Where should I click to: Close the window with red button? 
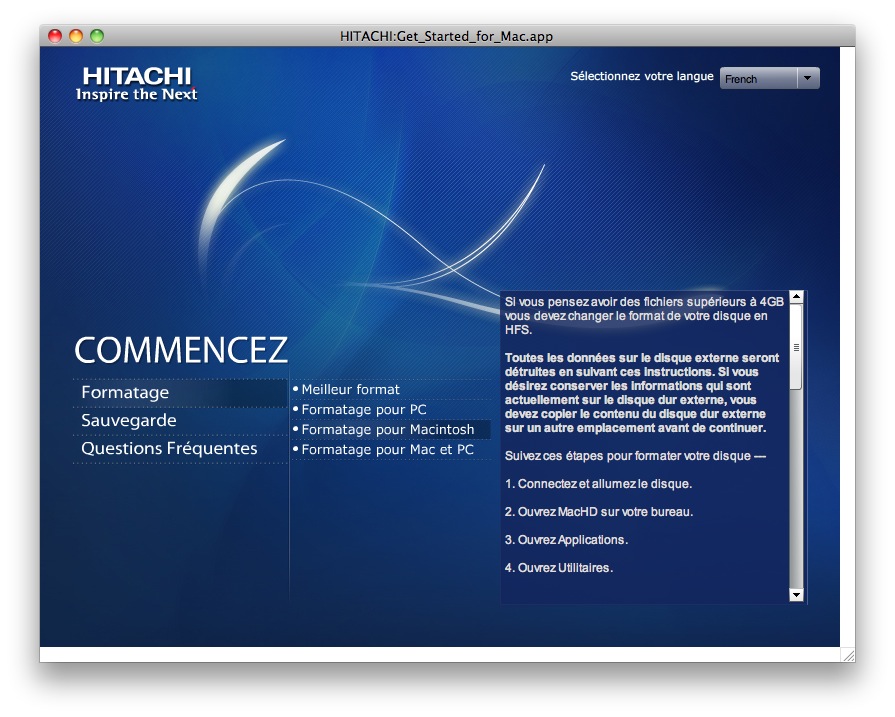55,36
